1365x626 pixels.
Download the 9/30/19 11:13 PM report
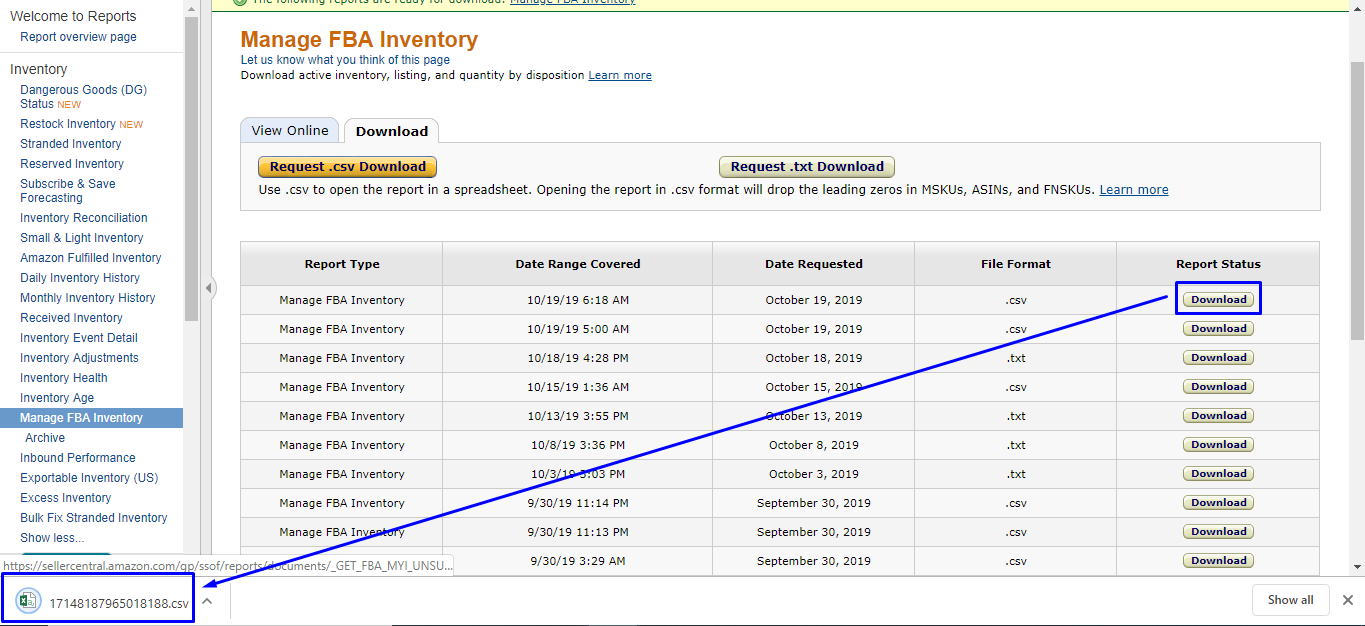[1218, 531]
